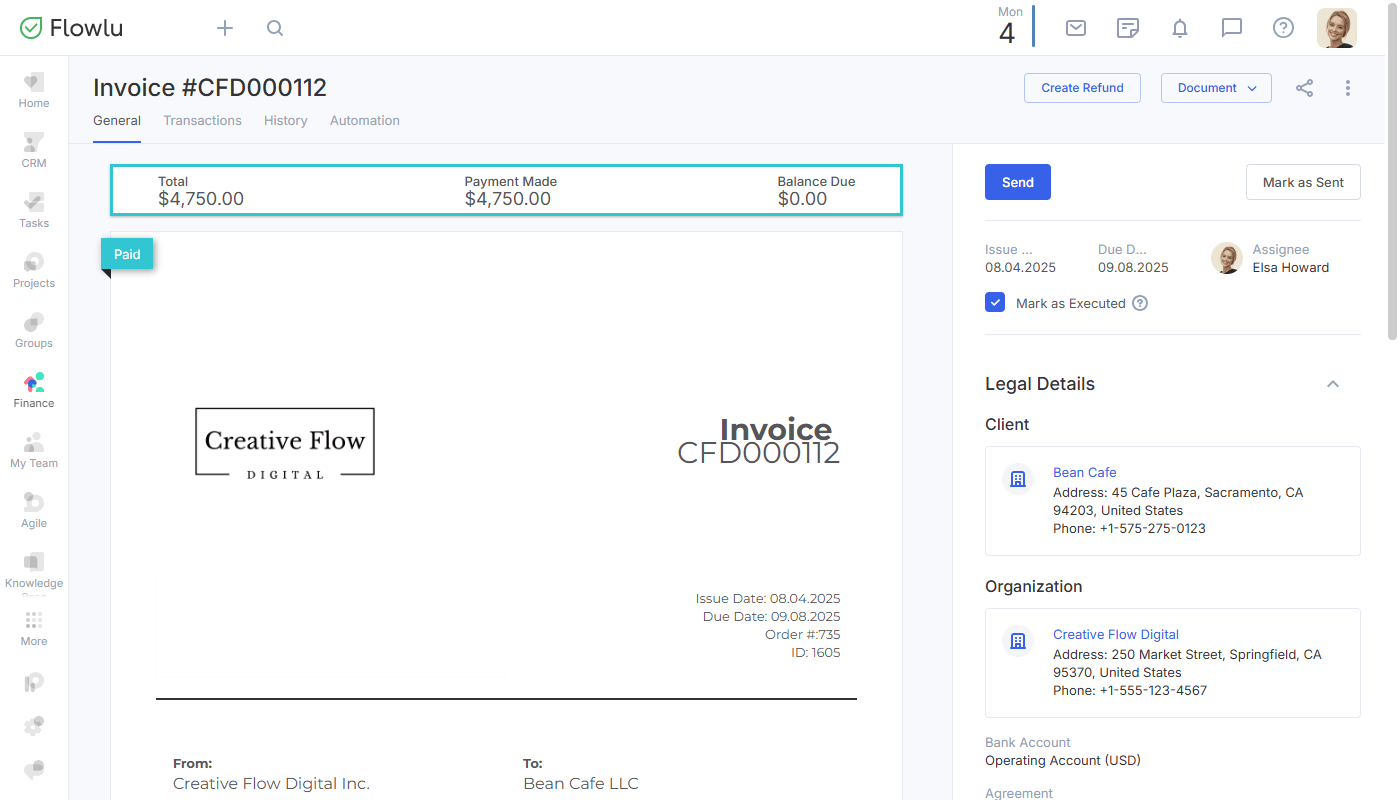Click the plus quick-create icon
This screenshot has width=1400, height=800.
click(x=225, y=28)
